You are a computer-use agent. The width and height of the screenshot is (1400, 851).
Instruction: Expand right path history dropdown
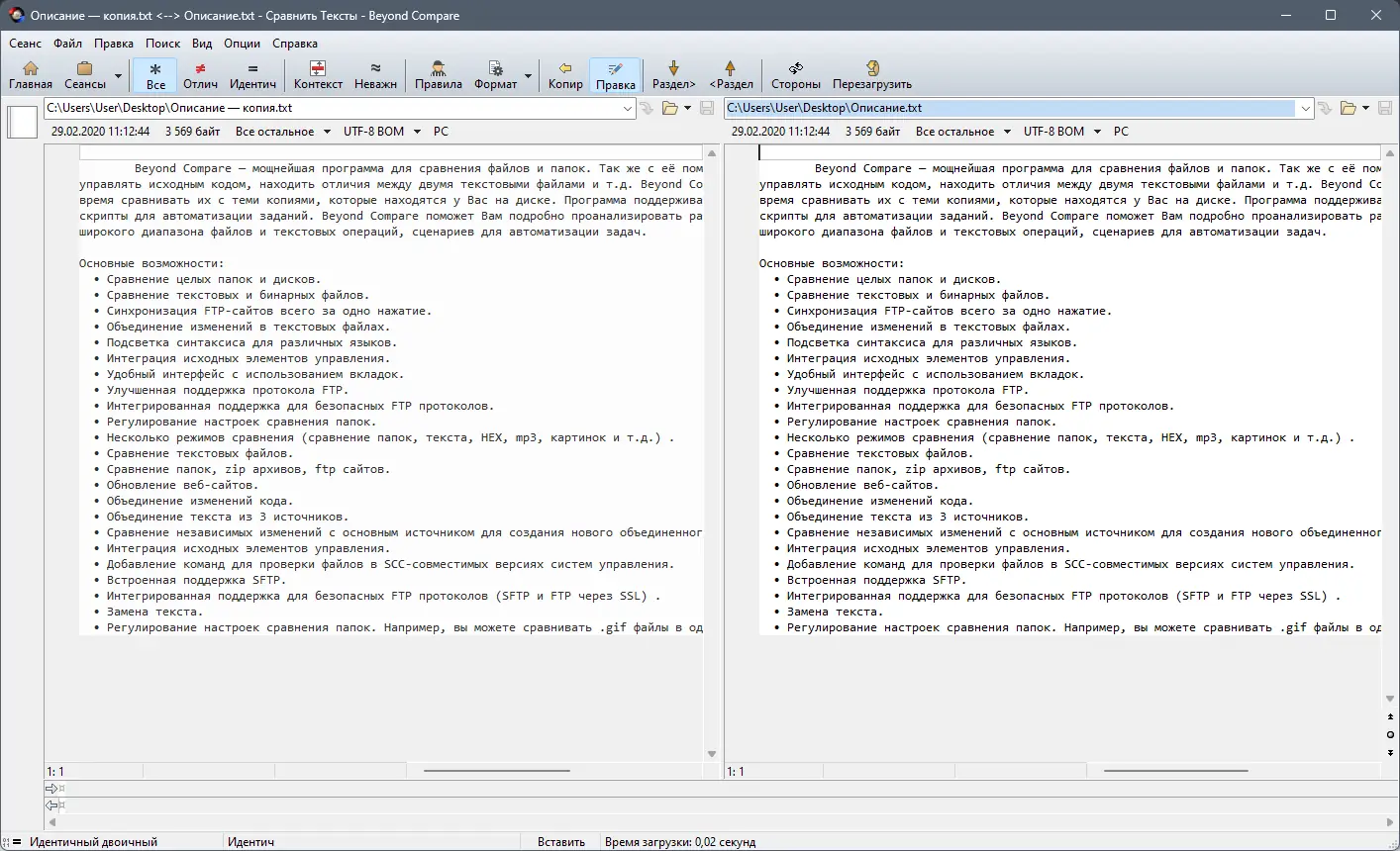tap(1306, 108)
